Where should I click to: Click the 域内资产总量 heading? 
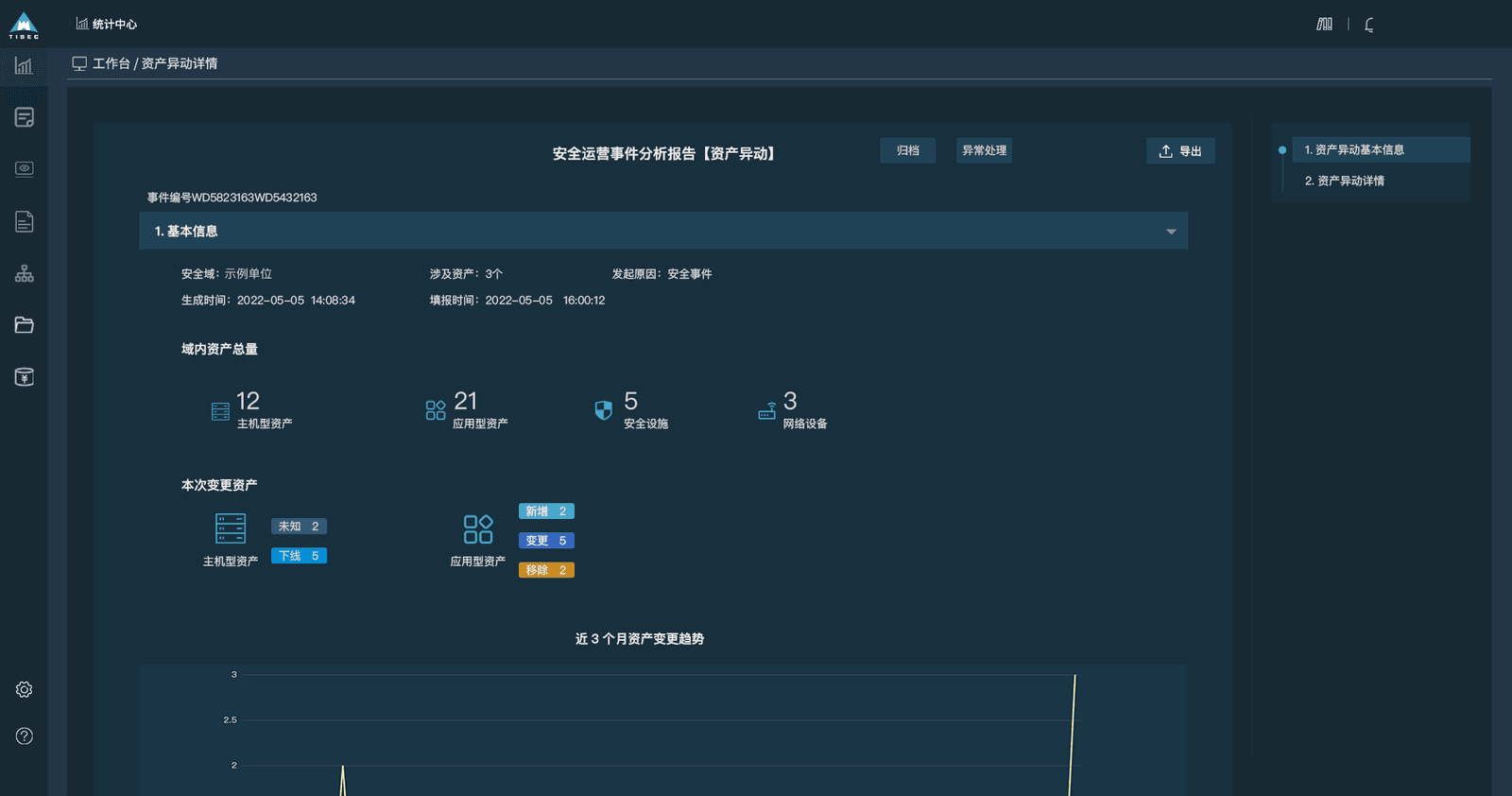coord(219,349)
